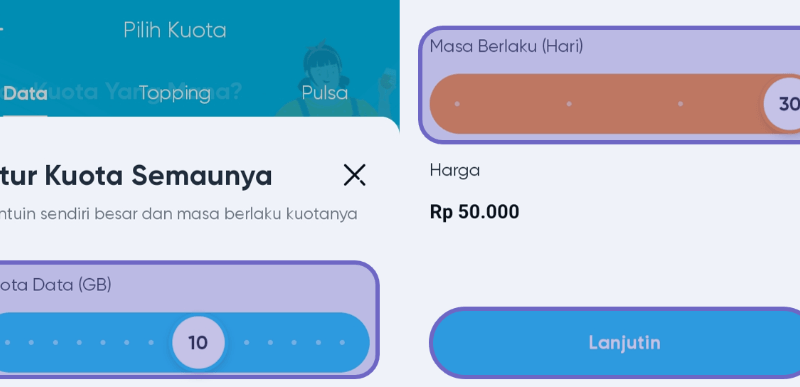The width and height of the screenshot is (800, 387).
Task: Switch to the Data tab
Action: click(x=24, y=93)
